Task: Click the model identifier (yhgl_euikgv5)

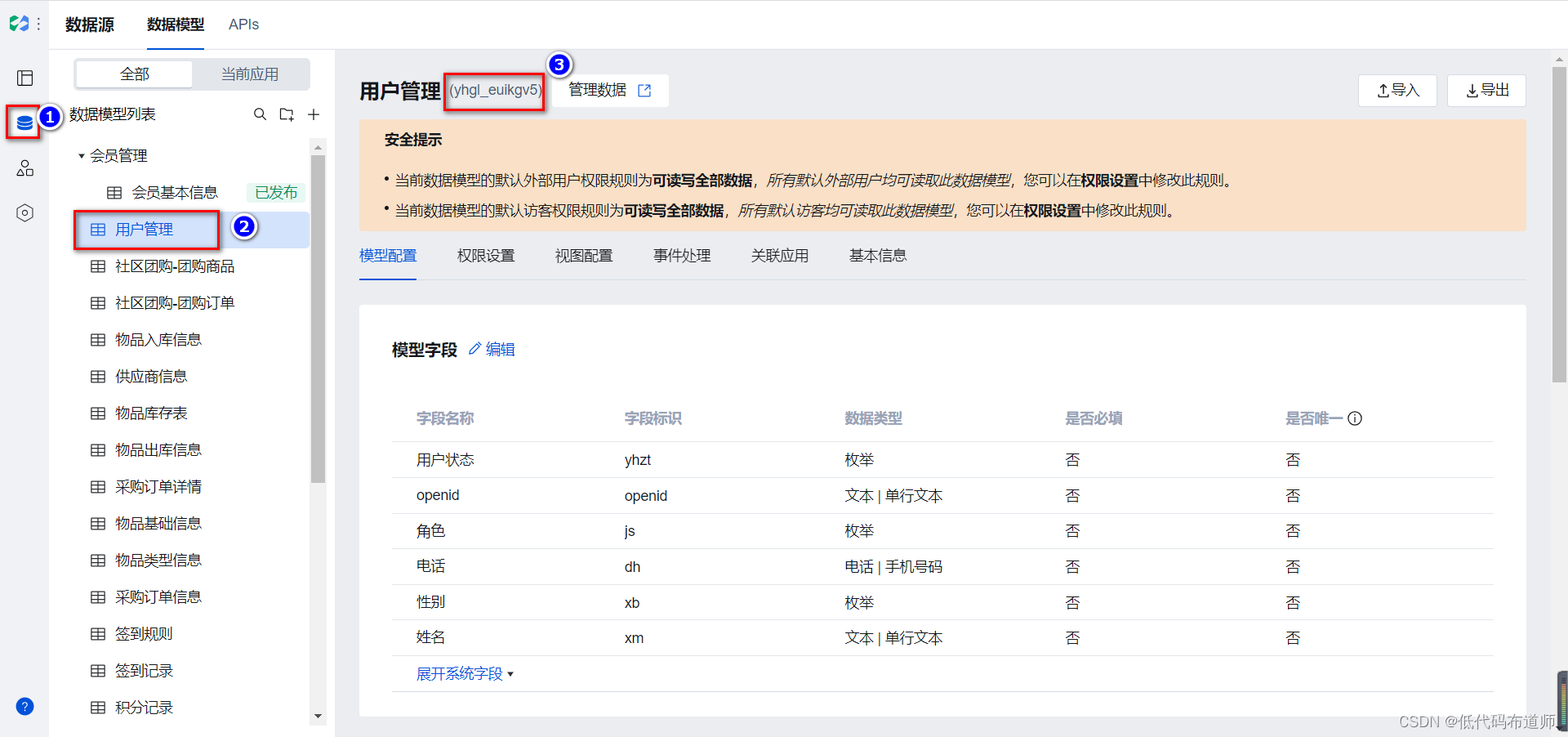Action: coord(495,90)
